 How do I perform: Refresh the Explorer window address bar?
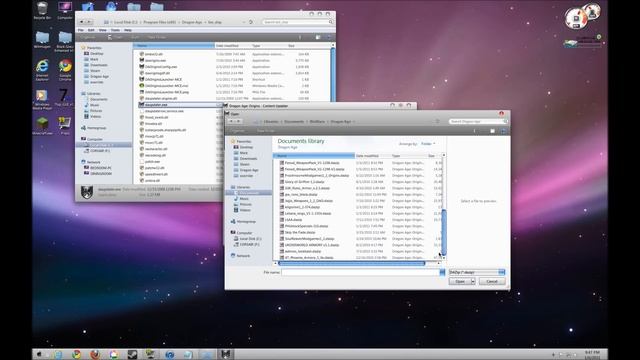pyautogui.click(x=251, y=22)
